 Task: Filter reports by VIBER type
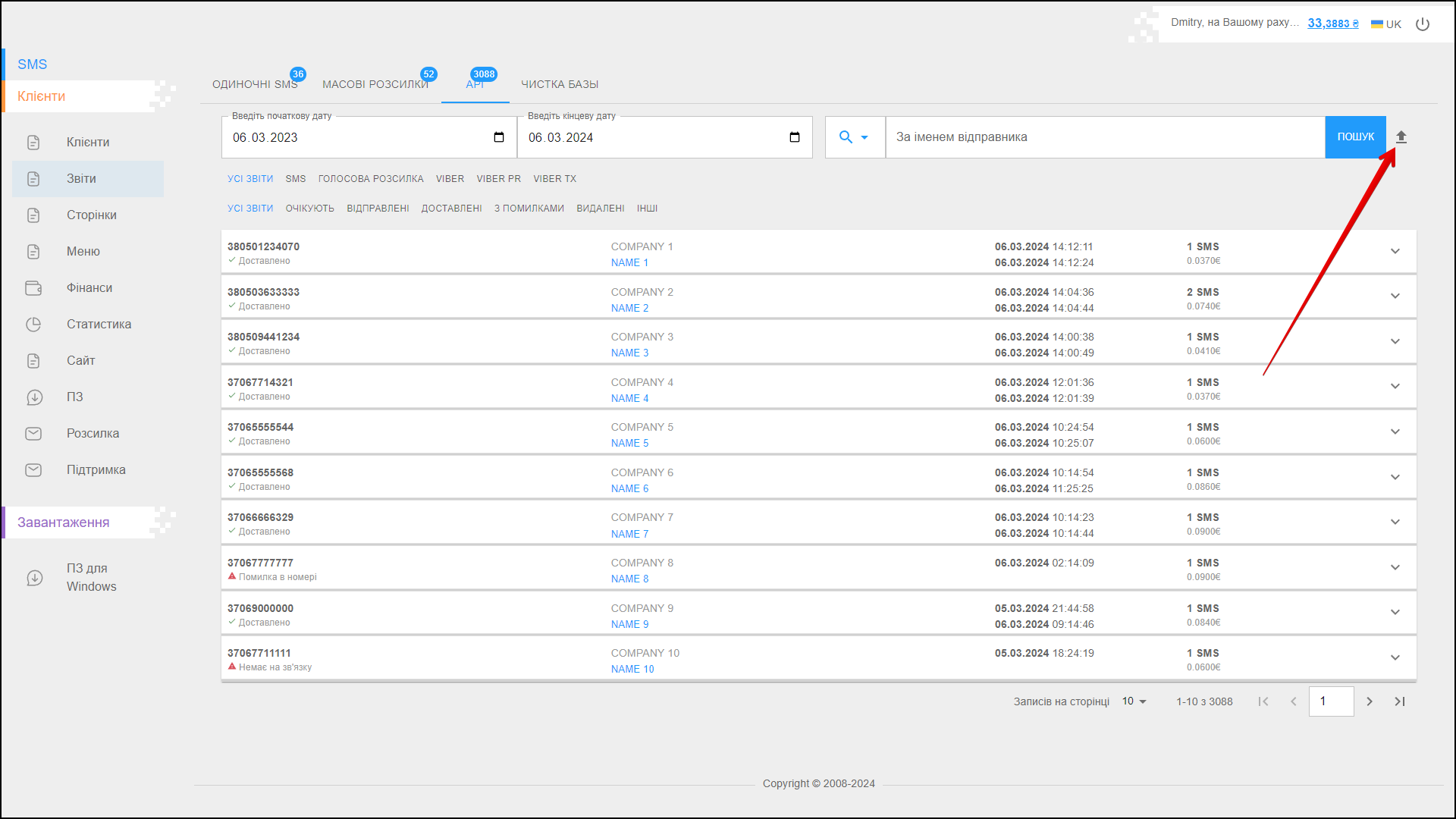450,179
